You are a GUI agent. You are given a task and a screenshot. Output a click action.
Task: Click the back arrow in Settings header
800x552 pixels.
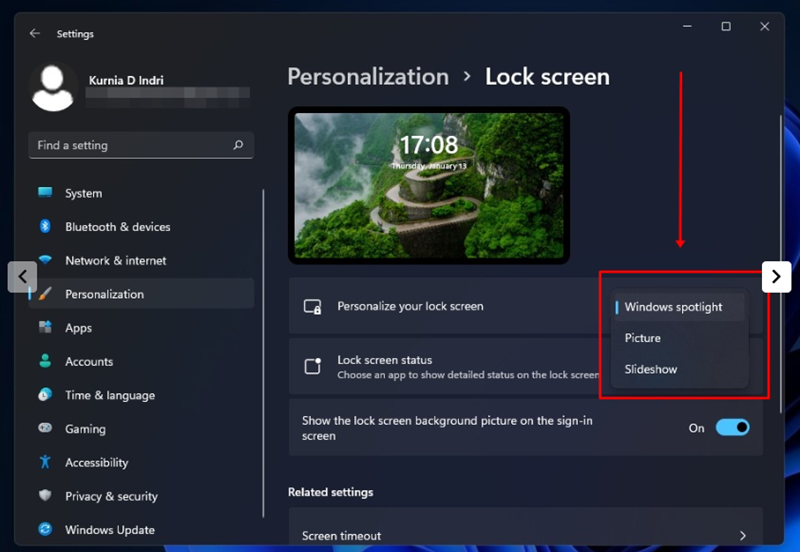click(x=35, y=33)
